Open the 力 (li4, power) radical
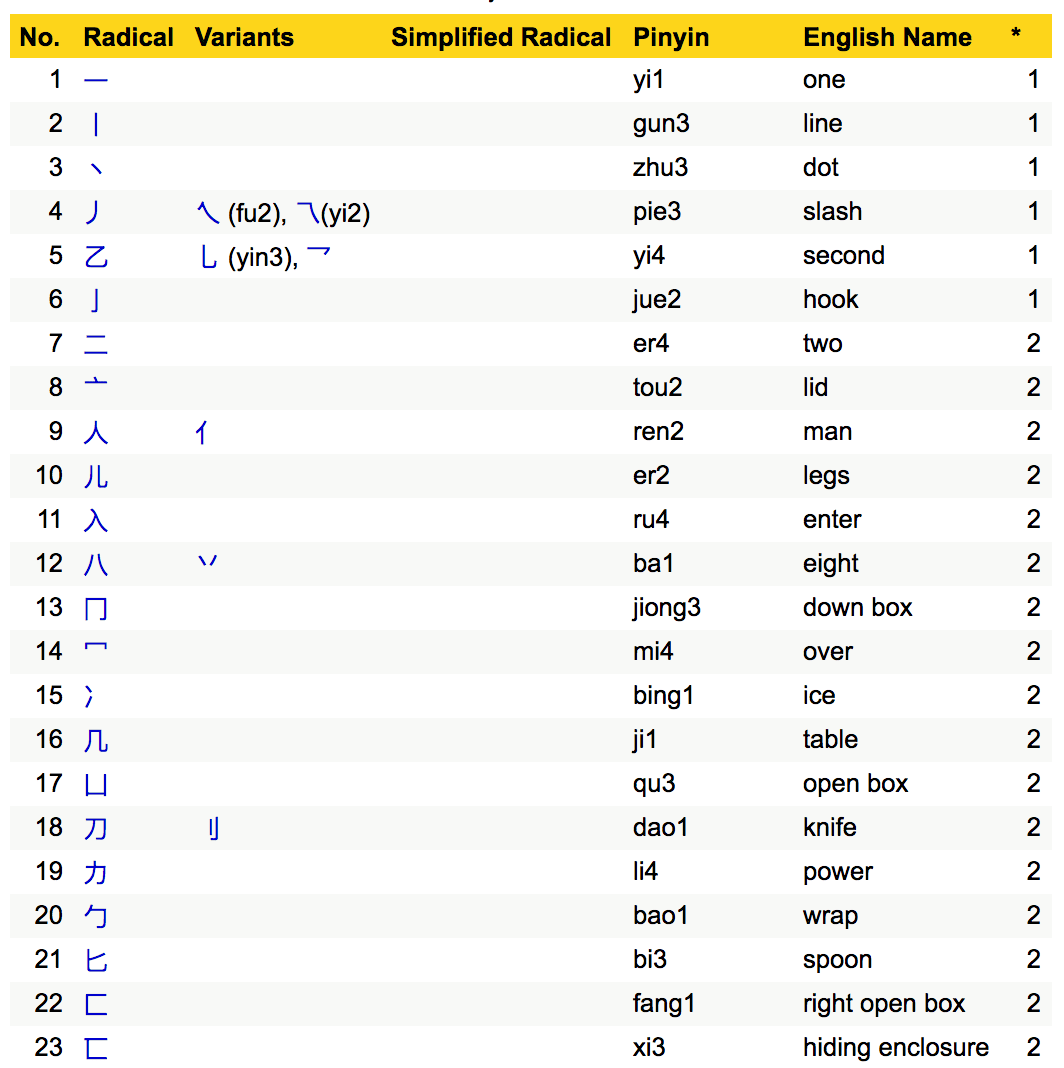Screen dimensions: 1064x1068 96,871
